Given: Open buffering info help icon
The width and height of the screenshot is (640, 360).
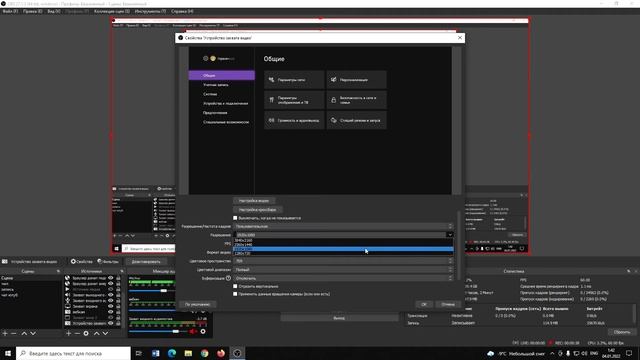Looking at the screenshot, I should click(229, 278).
